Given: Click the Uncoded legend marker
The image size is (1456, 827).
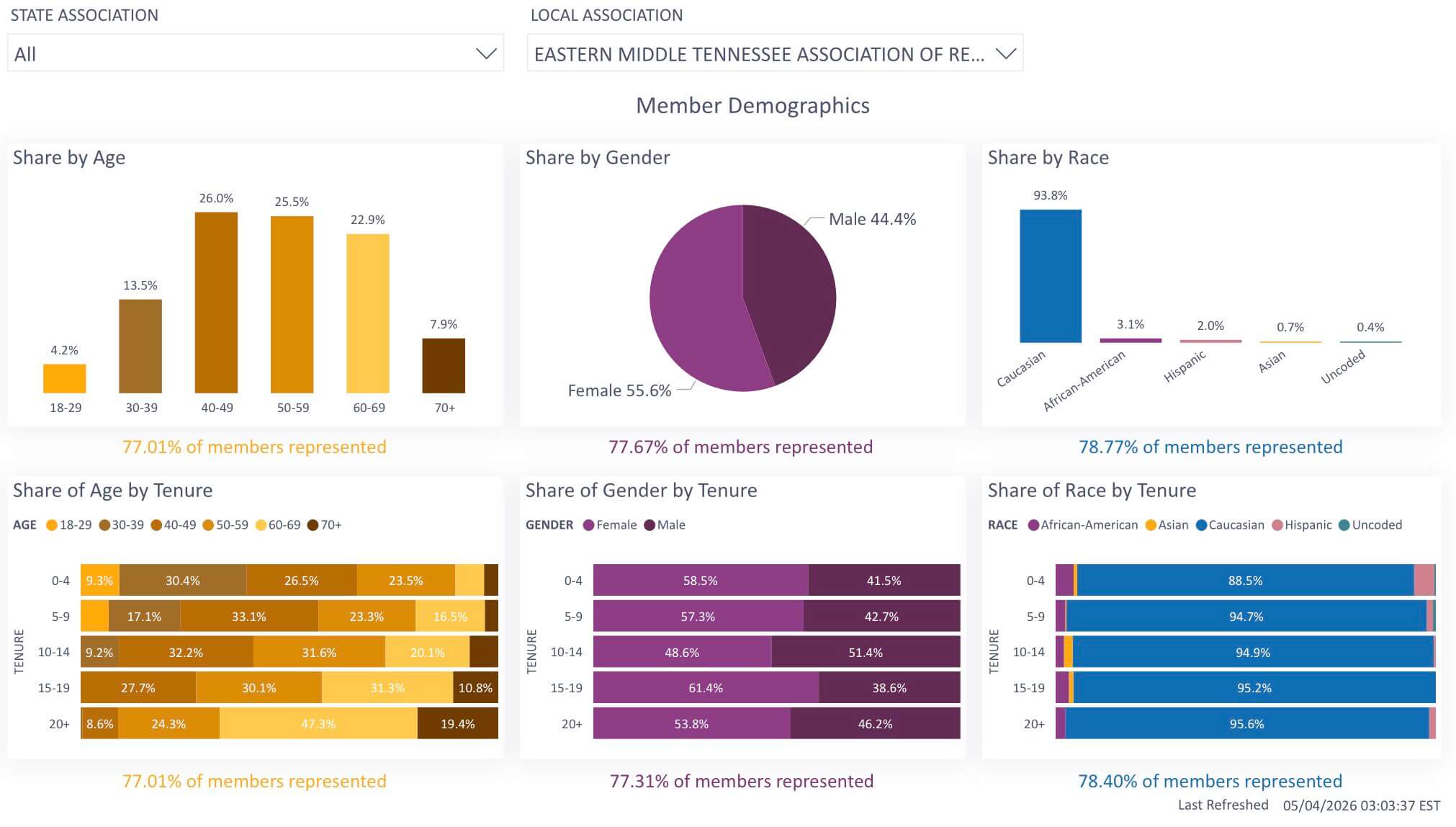Looking at the screenshot, I should click(1344, 525).
